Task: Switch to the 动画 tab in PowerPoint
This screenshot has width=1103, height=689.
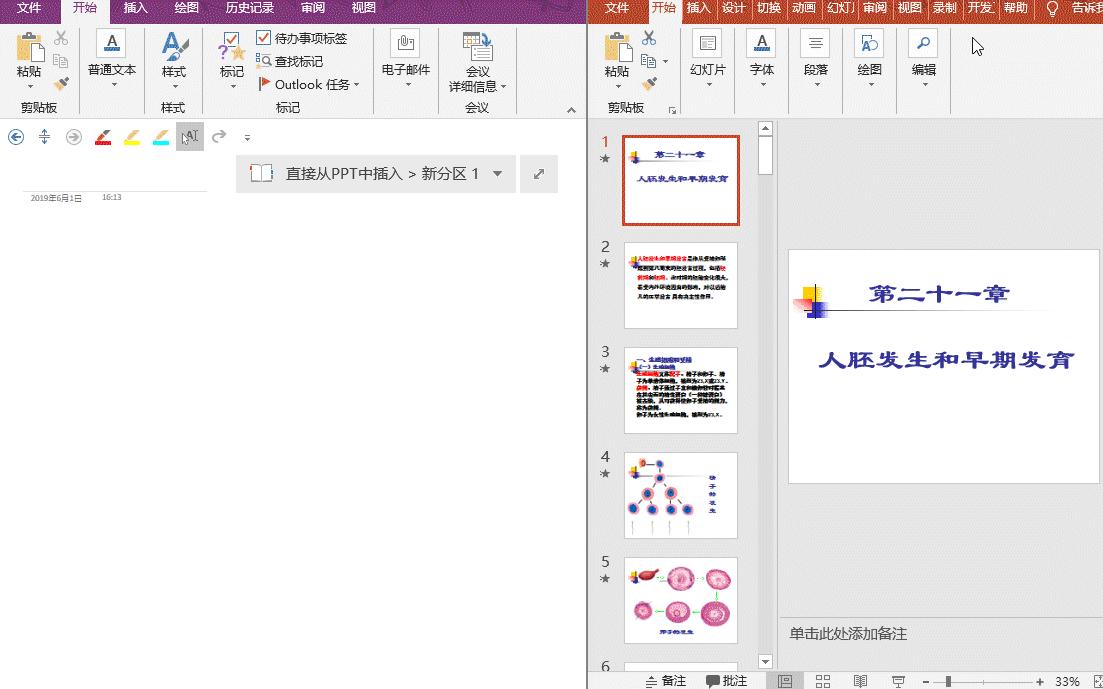Action: point(805,8)
